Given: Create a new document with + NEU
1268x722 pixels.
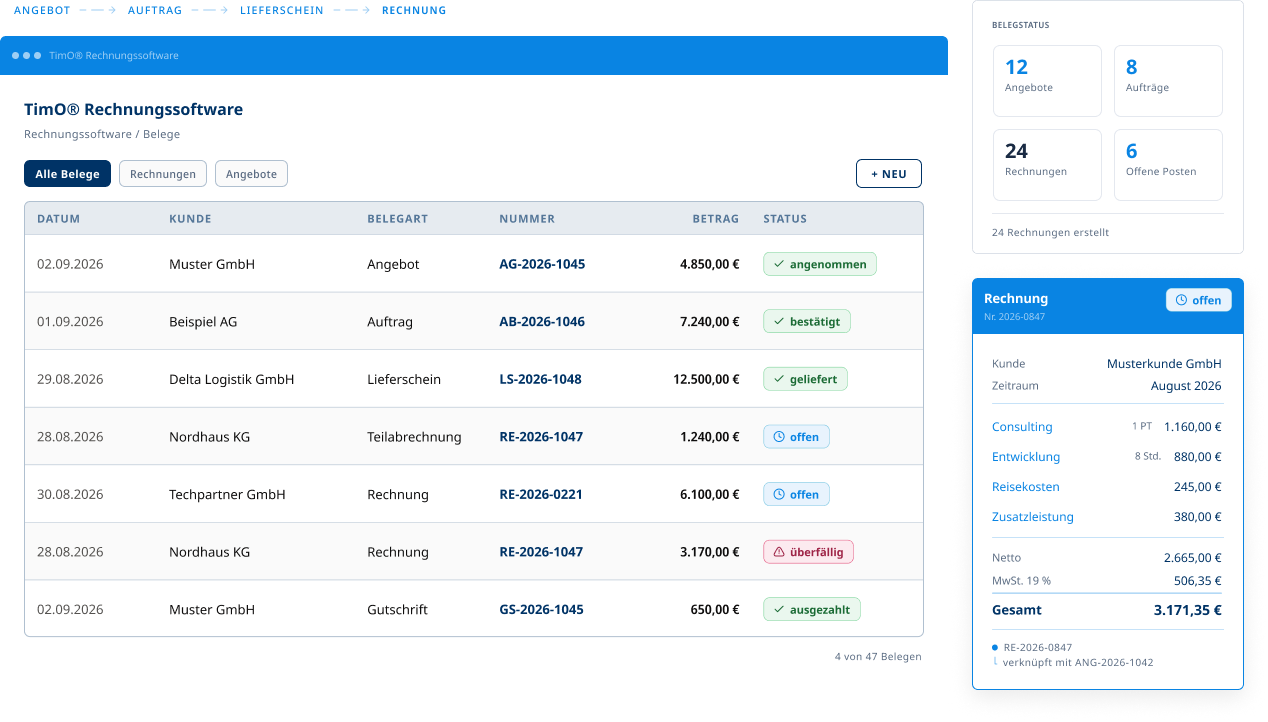Looking at the screenshot, I should click(x=889, y=174).
